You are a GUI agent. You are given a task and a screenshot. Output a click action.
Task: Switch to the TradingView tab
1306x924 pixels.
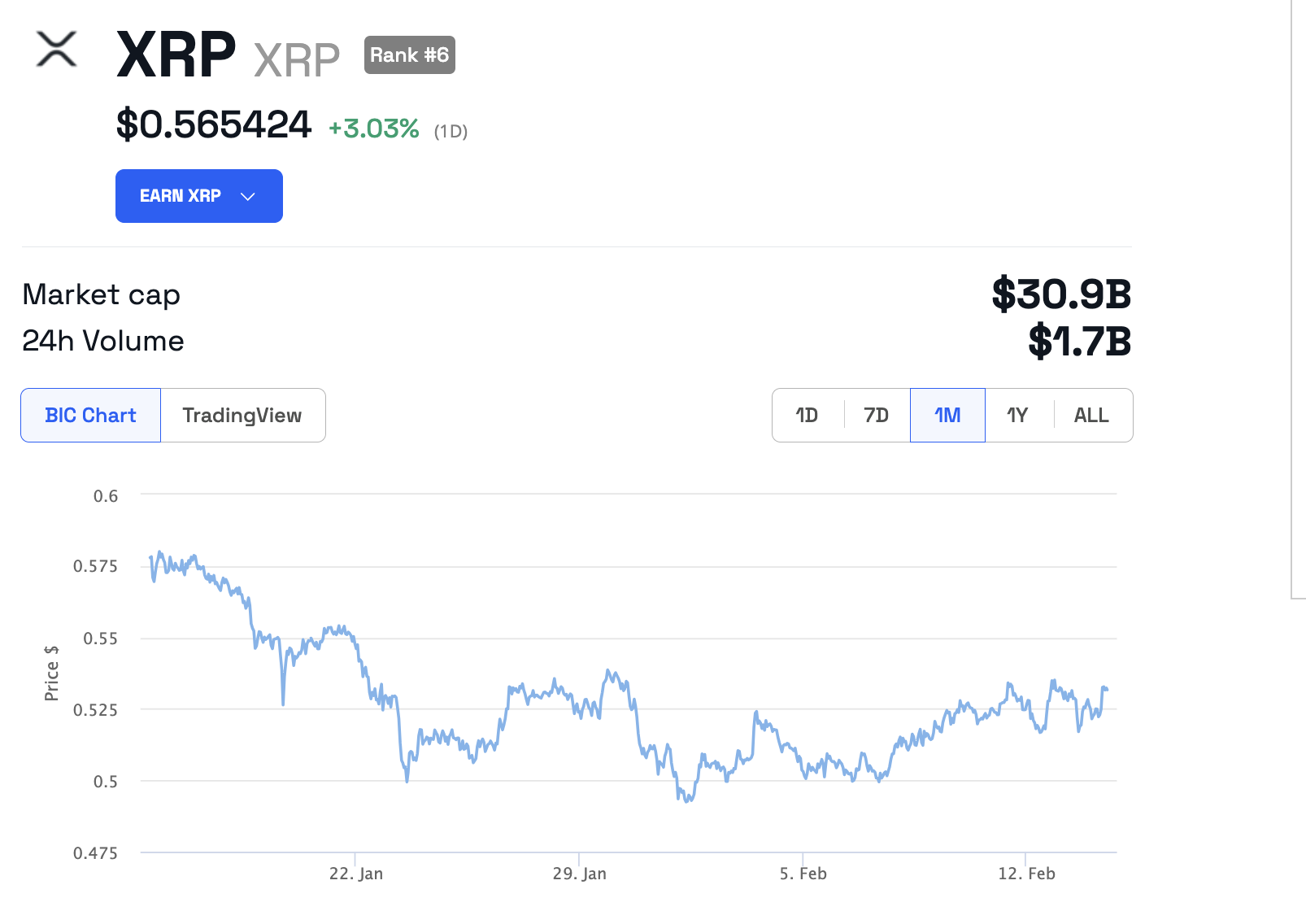coord(242,416)
